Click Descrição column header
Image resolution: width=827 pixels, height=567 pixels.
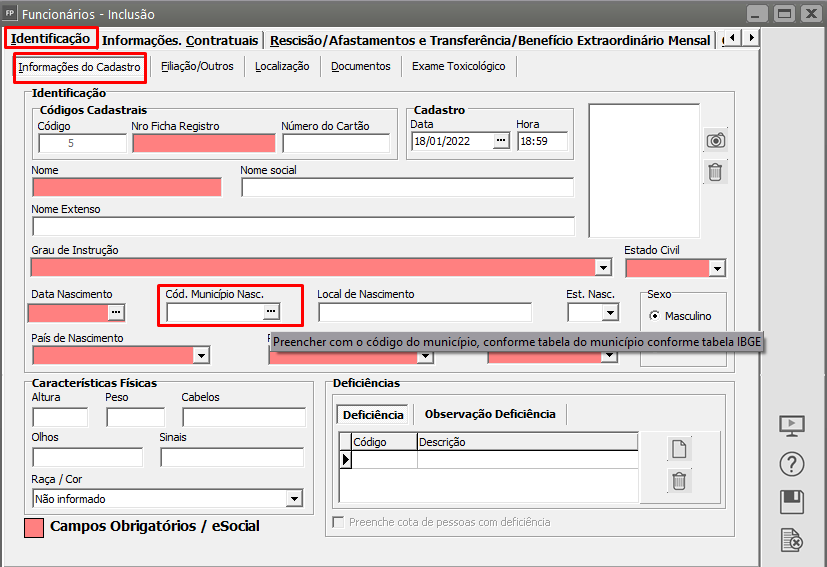(527, 442)
